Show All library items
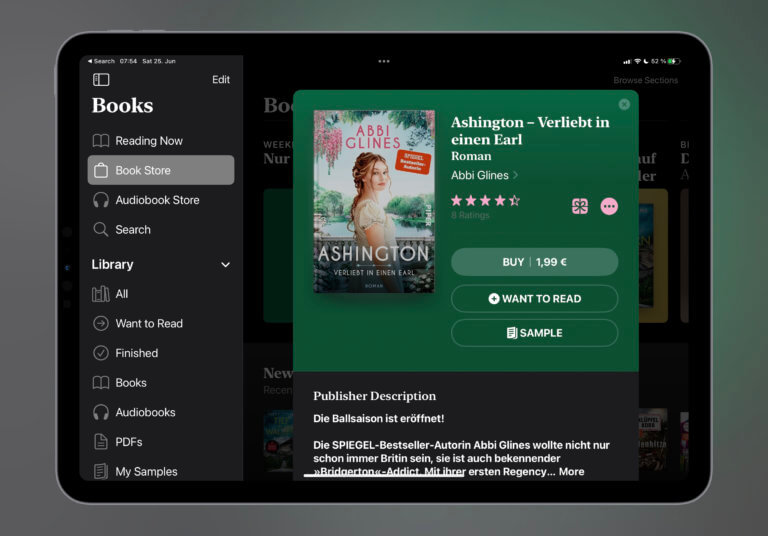 pyautogui.click(x=161, y=294)
